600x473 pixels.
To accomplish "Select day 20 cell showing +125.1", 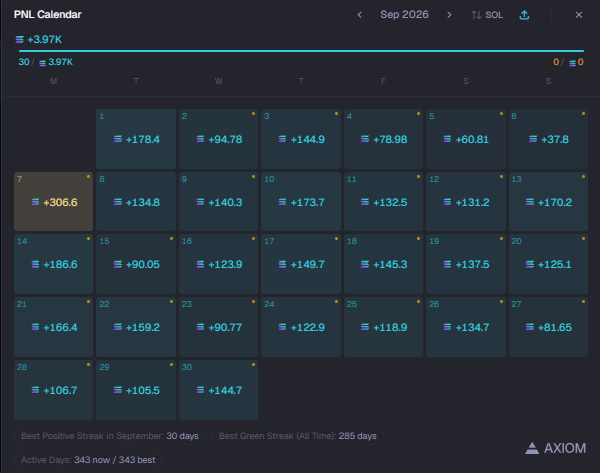I will point(548,264).
